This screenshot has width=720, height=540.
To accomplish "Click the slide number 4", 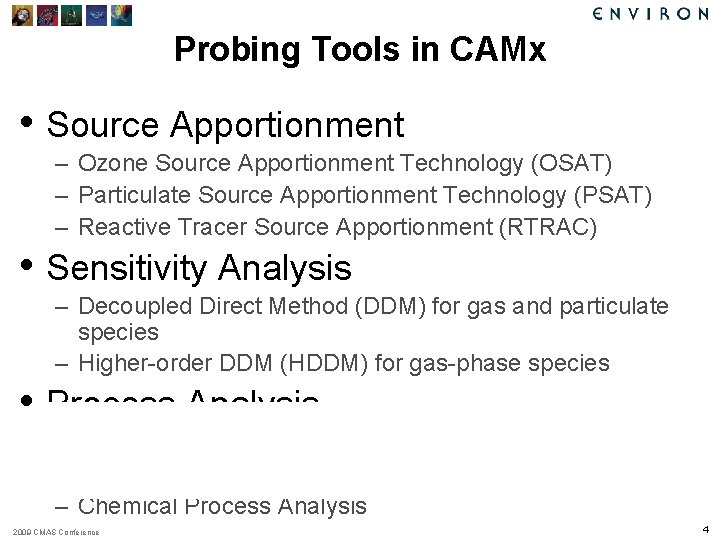I will (706, 529).
